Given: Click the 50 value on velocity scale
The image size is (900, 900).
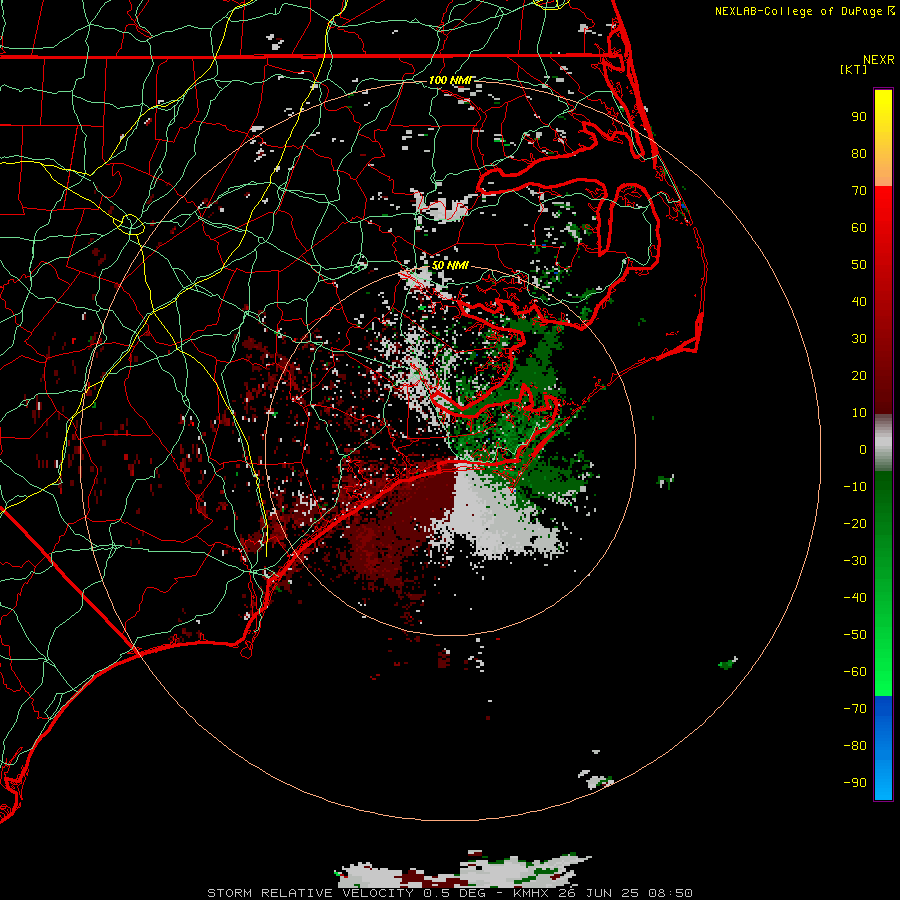Looking at the screenshot, I should point(859,265).
